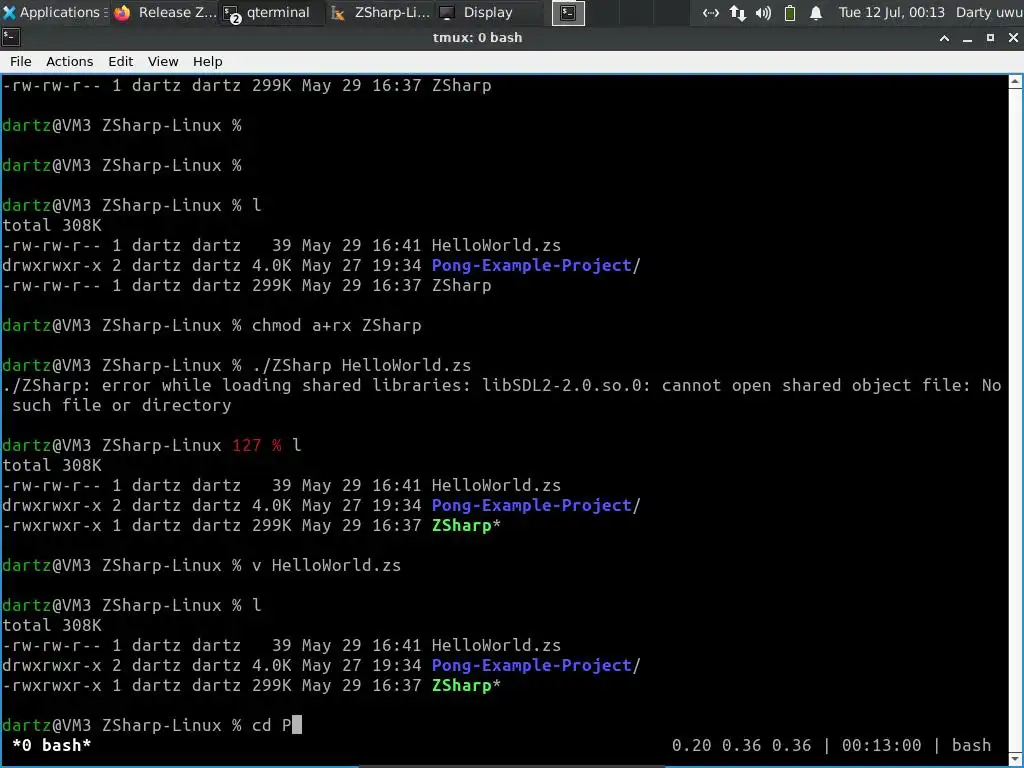
Task: Roll up the tmux window with the caret button
Action: click(x=944, y=38)
